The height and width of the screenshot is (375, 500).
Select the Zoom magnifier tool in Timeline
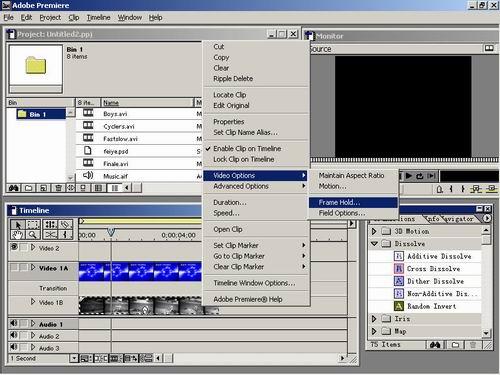click(x=33, y=235)
